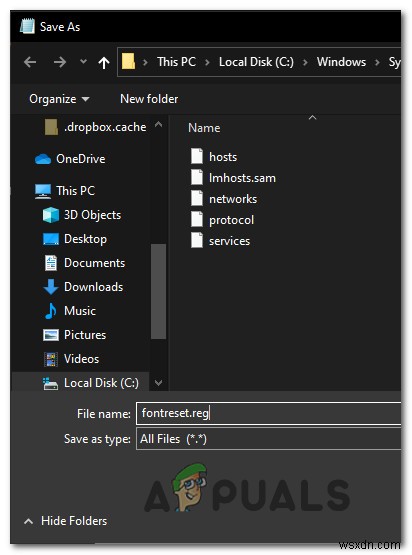
Task: Click the Local Disk (C:) drive icon
Action: pos(50,383)
